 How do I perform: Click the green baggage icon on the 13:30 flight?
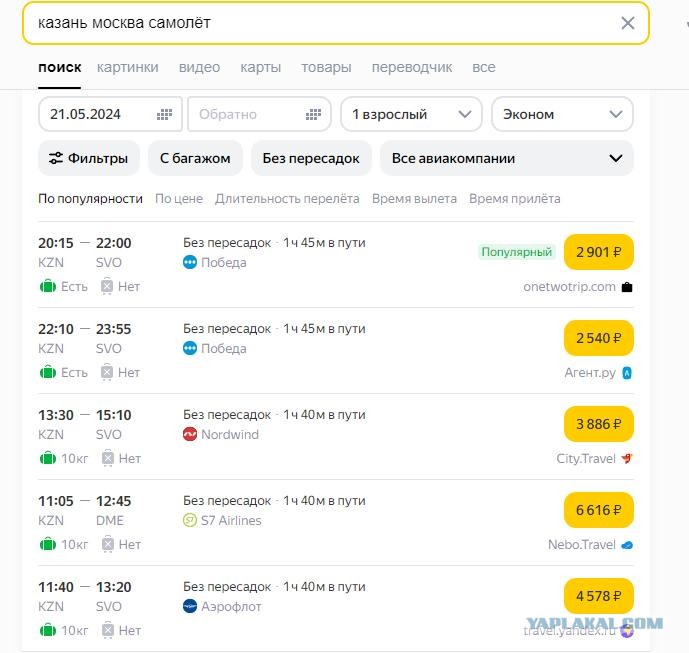47,458
